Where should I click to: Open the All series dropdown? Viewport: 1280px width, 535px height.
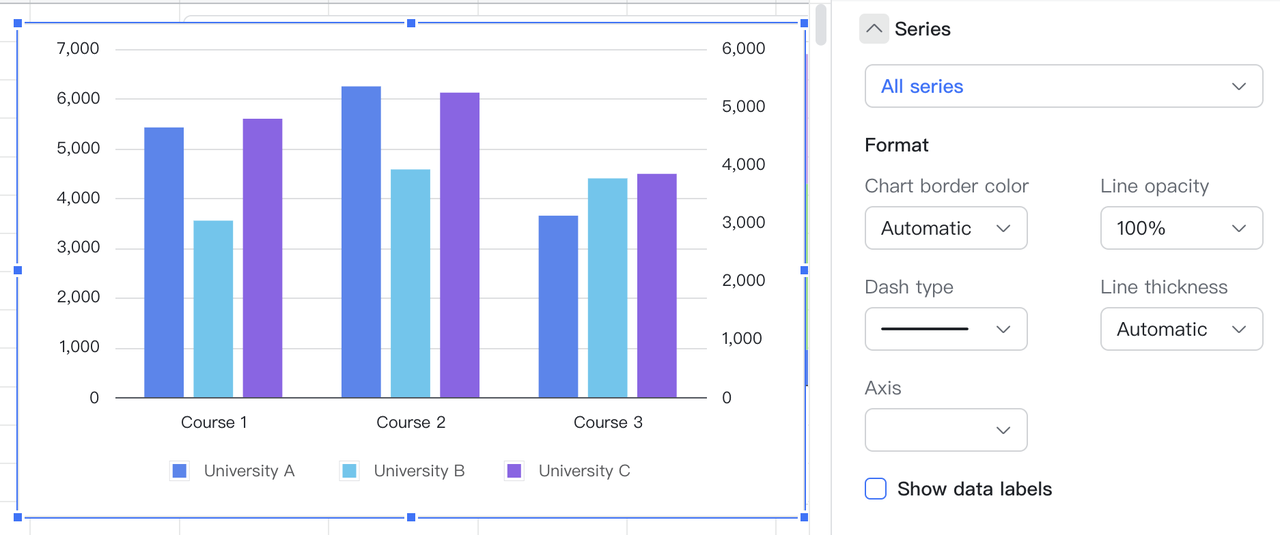[1063, 87]
